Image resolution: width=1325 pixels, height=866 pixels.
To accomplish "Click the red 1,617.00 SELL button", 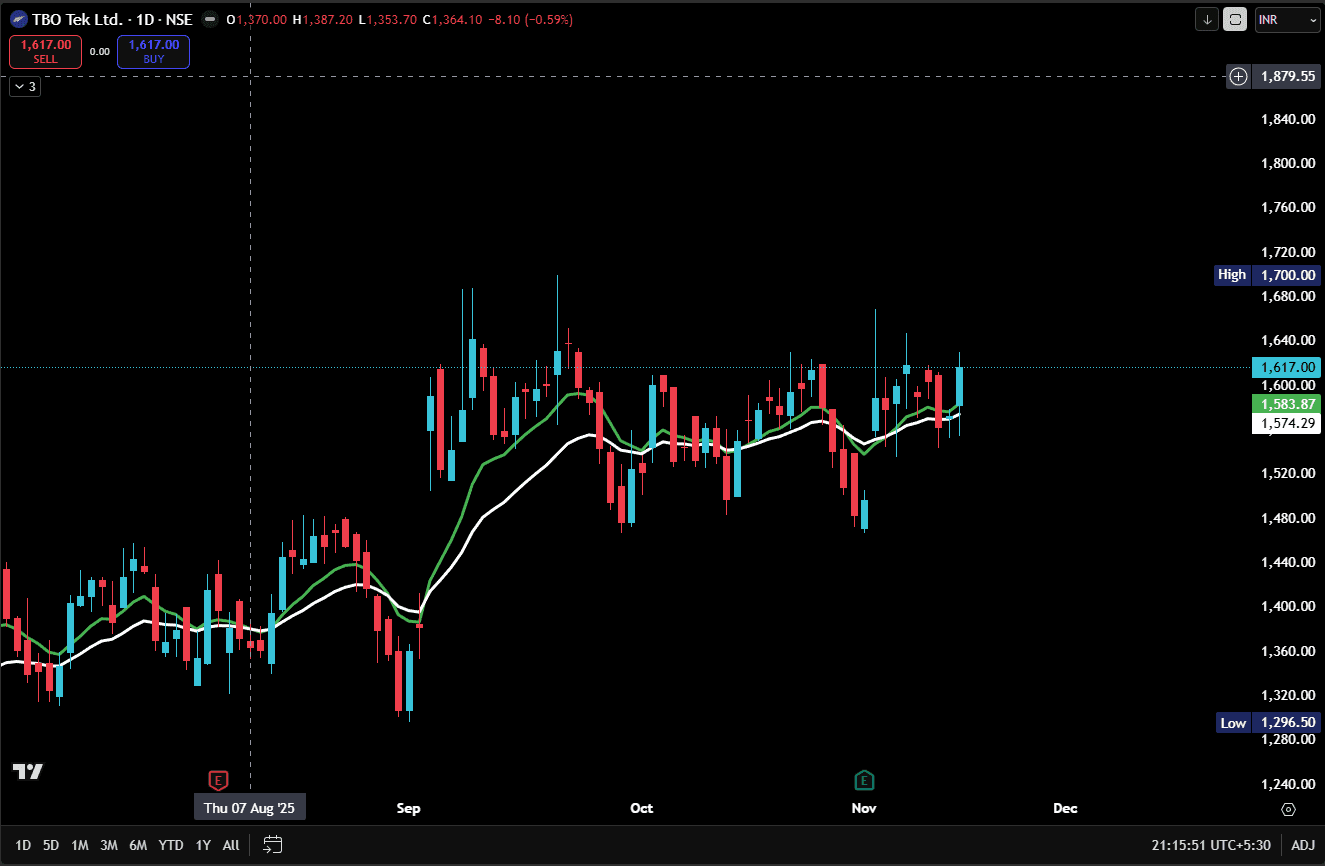I will 46,51.
